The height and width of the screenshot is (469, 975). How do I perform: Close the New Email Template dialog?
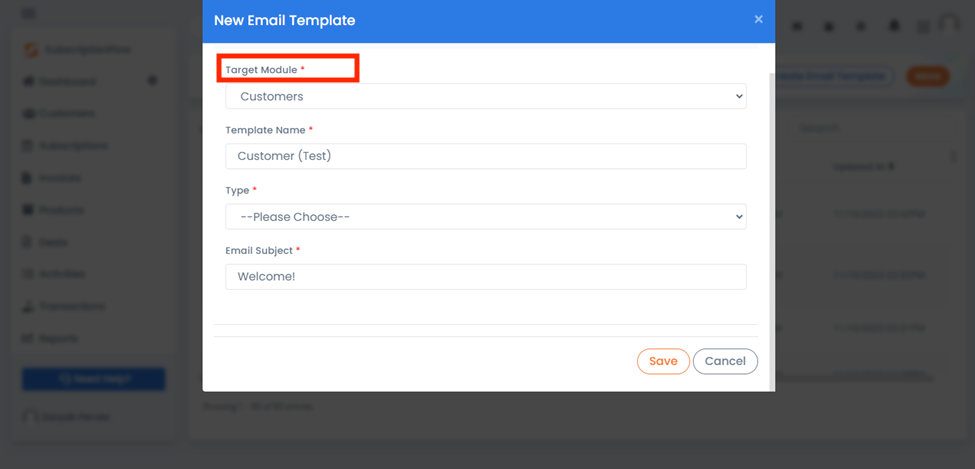pyautogui.click(x=758, y=19)
